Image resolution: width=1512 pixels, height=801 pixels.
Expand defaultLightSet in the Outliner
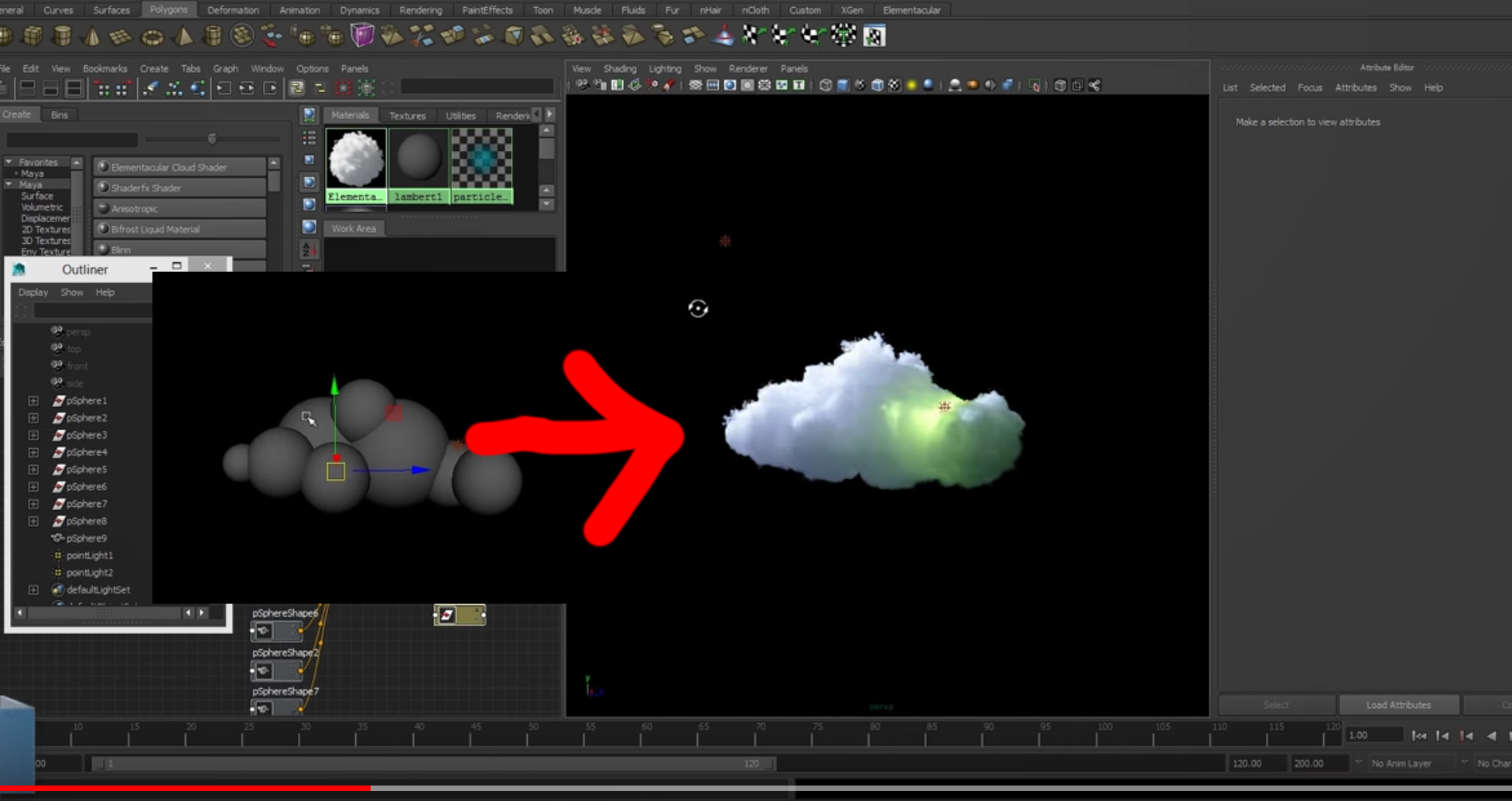click(x=33, y=590)
